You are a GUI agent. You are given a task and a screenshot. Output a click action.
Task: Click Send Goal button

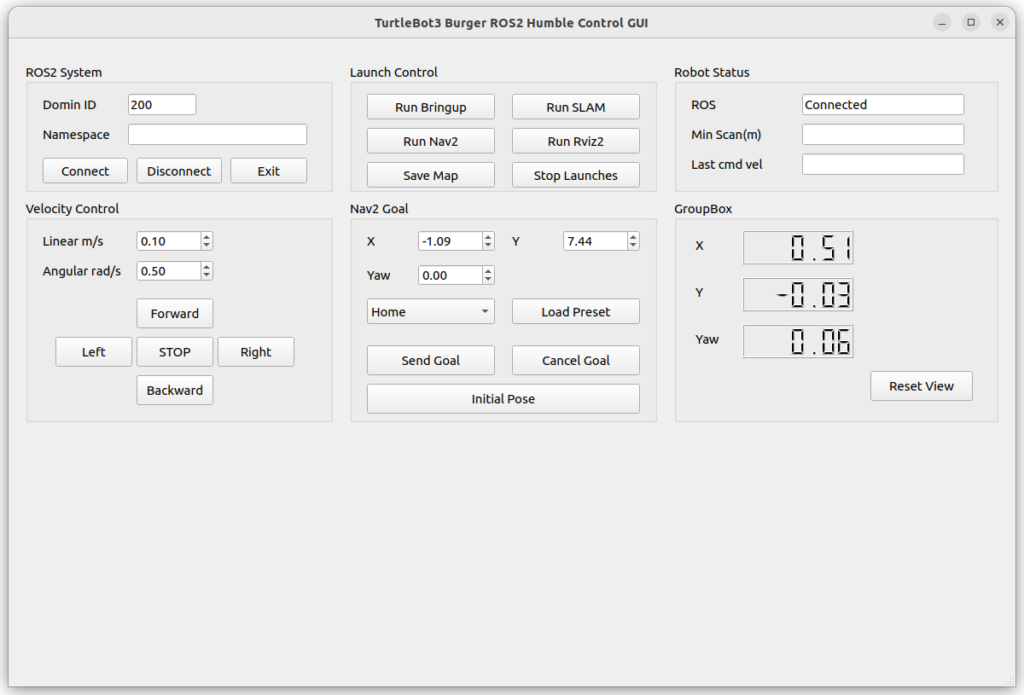(x=430, y=360)
